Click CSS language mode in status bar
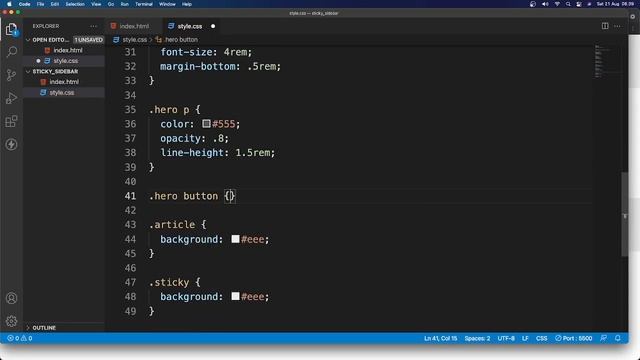The image size is (640, 360). coord(542,338)
